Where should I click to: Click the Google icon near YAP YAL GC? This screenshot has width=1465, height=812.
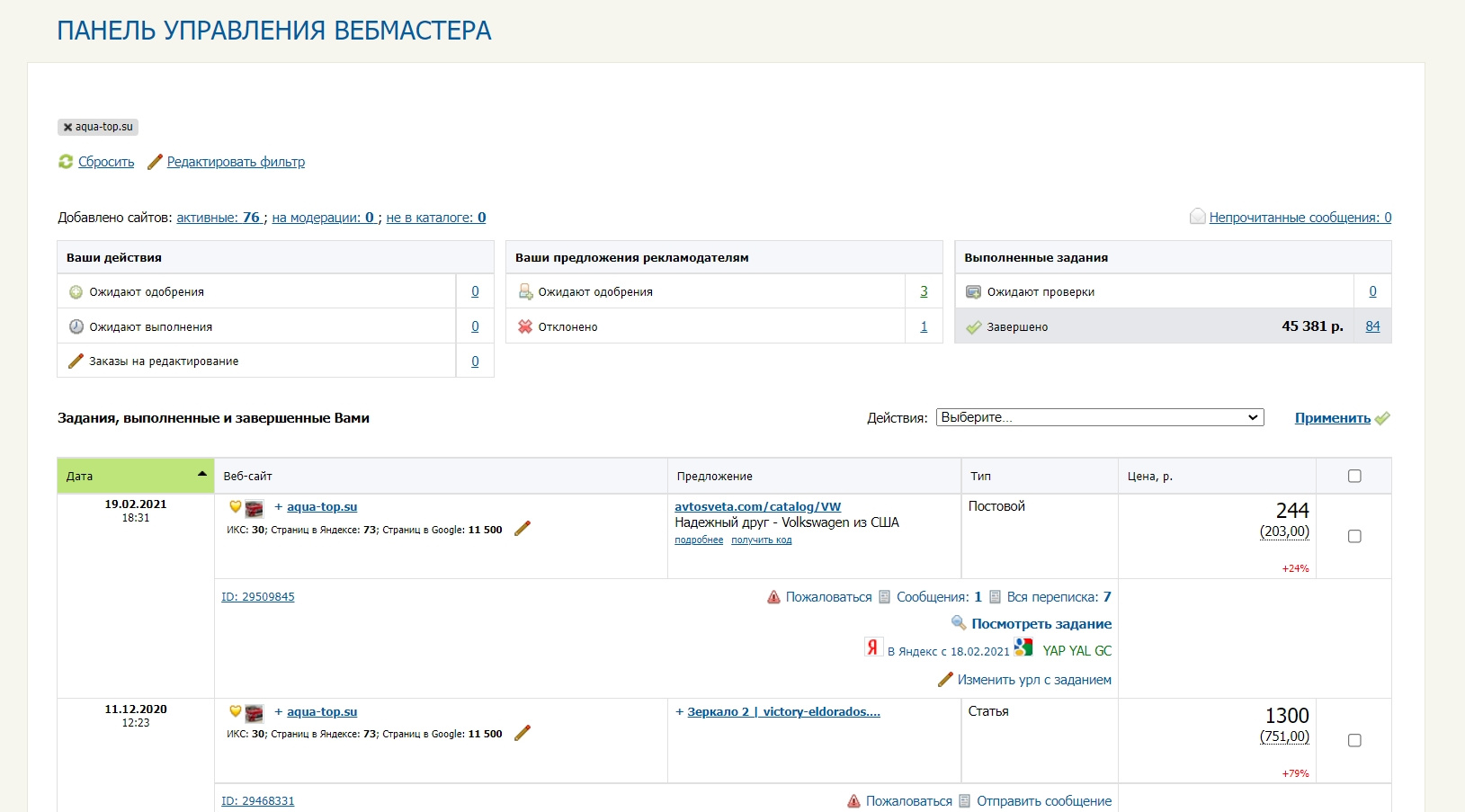pyautogui.click(x=1023, y=647)
